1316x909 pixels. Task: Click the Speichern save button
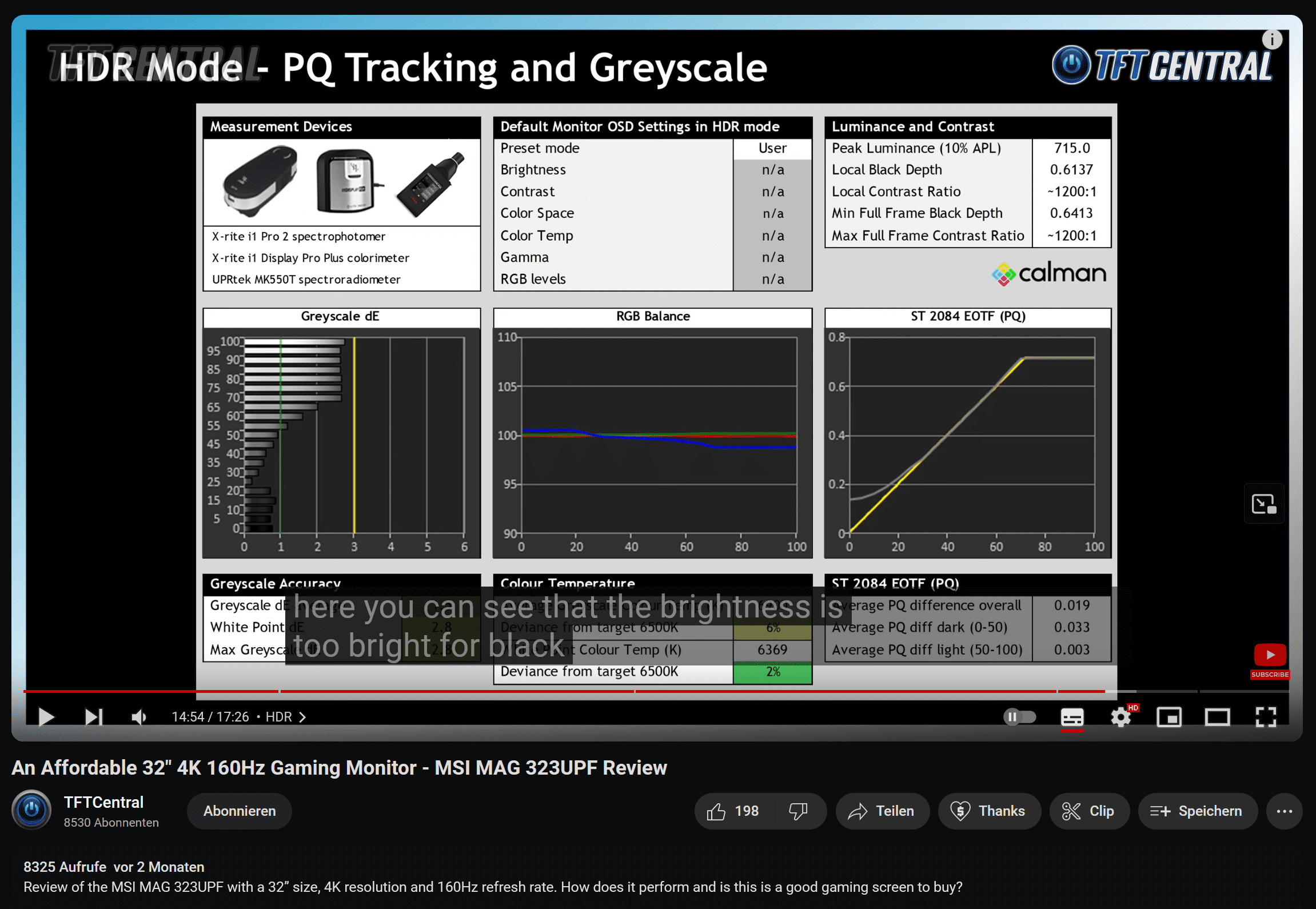click(1197, 811)
